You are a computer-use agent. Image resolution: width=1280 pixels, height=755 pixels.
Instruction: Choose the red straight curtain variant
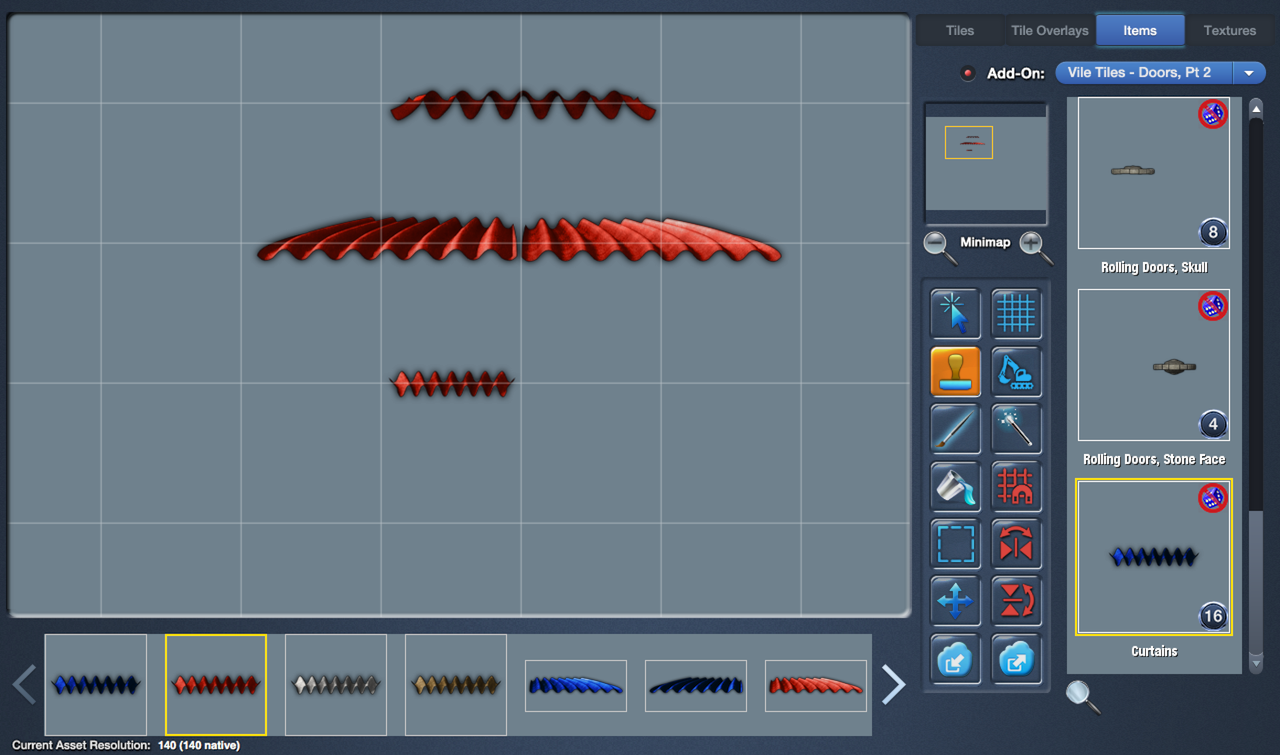pyautogui.click(x=216, y=685)
